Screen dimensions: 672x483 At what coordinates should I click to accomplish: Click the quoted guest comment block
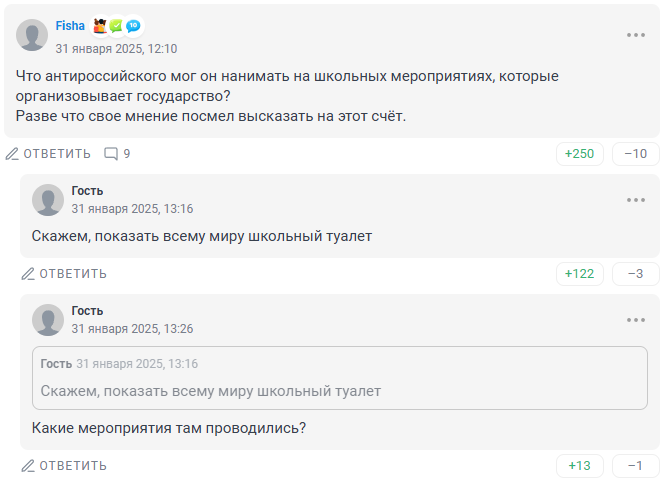(x=340, y=378)
